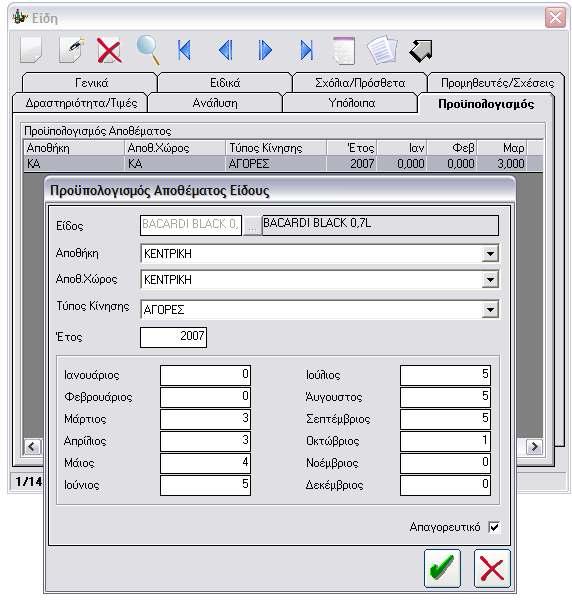This screenshot has height=600, width=572.
Task: Go to first record arrow
Action: [184, 50]
